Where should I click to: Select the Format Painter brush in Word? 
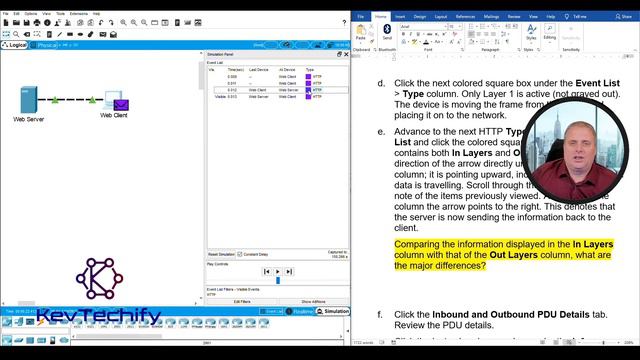point(371,42)
